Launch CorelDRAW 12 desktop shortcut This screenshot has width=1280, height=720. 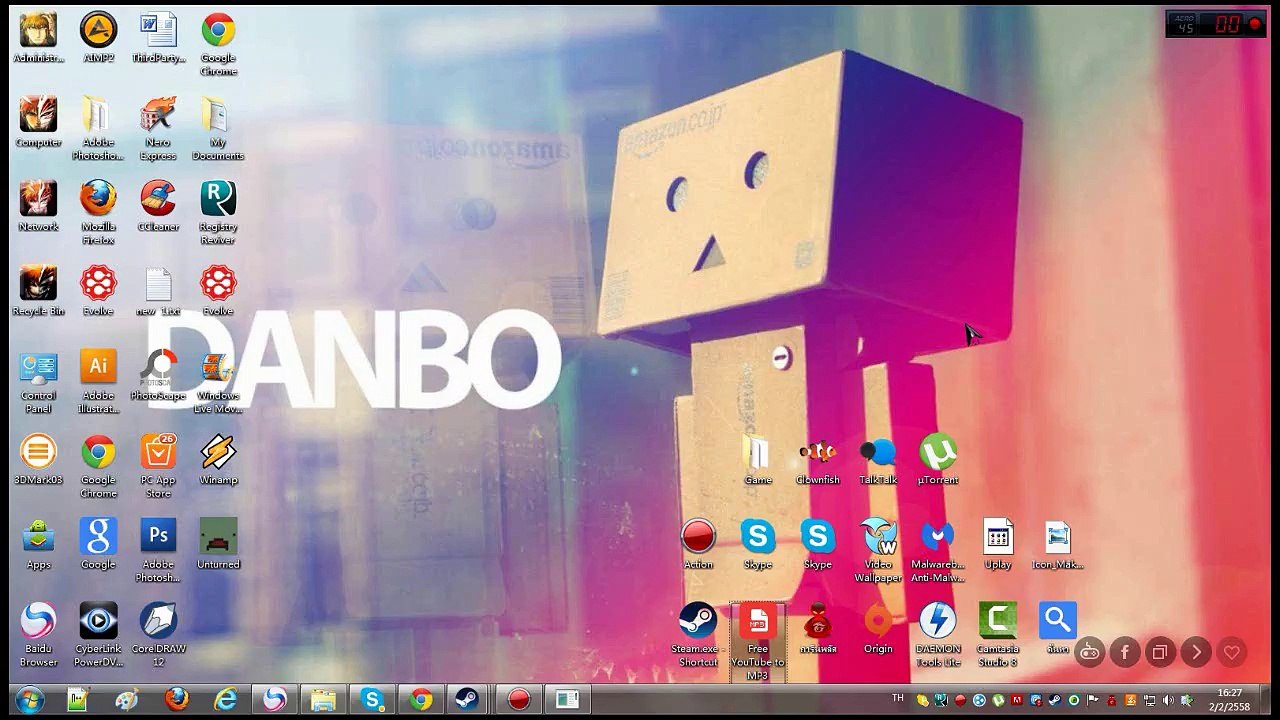(158, 634)
